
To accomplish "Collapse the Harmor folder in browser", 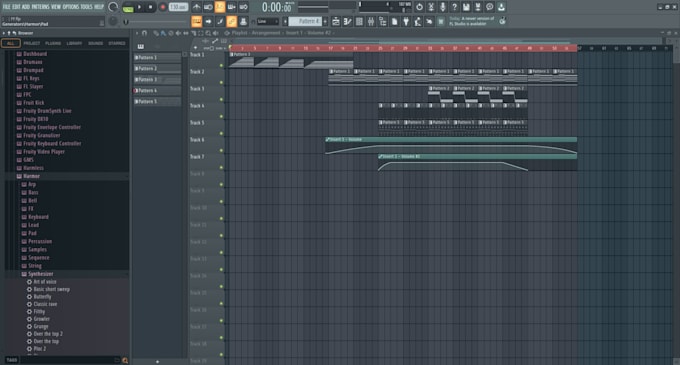I will coord(32,176).
